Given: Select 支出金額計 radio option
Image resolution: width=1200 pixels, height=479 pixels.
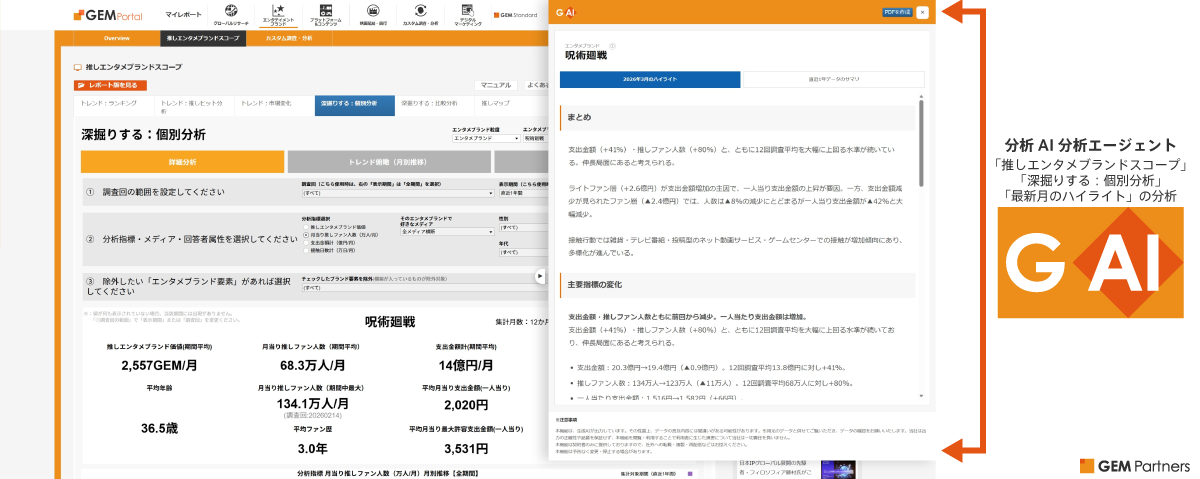Looking at the screenshot, I should (x=304, y=241).
